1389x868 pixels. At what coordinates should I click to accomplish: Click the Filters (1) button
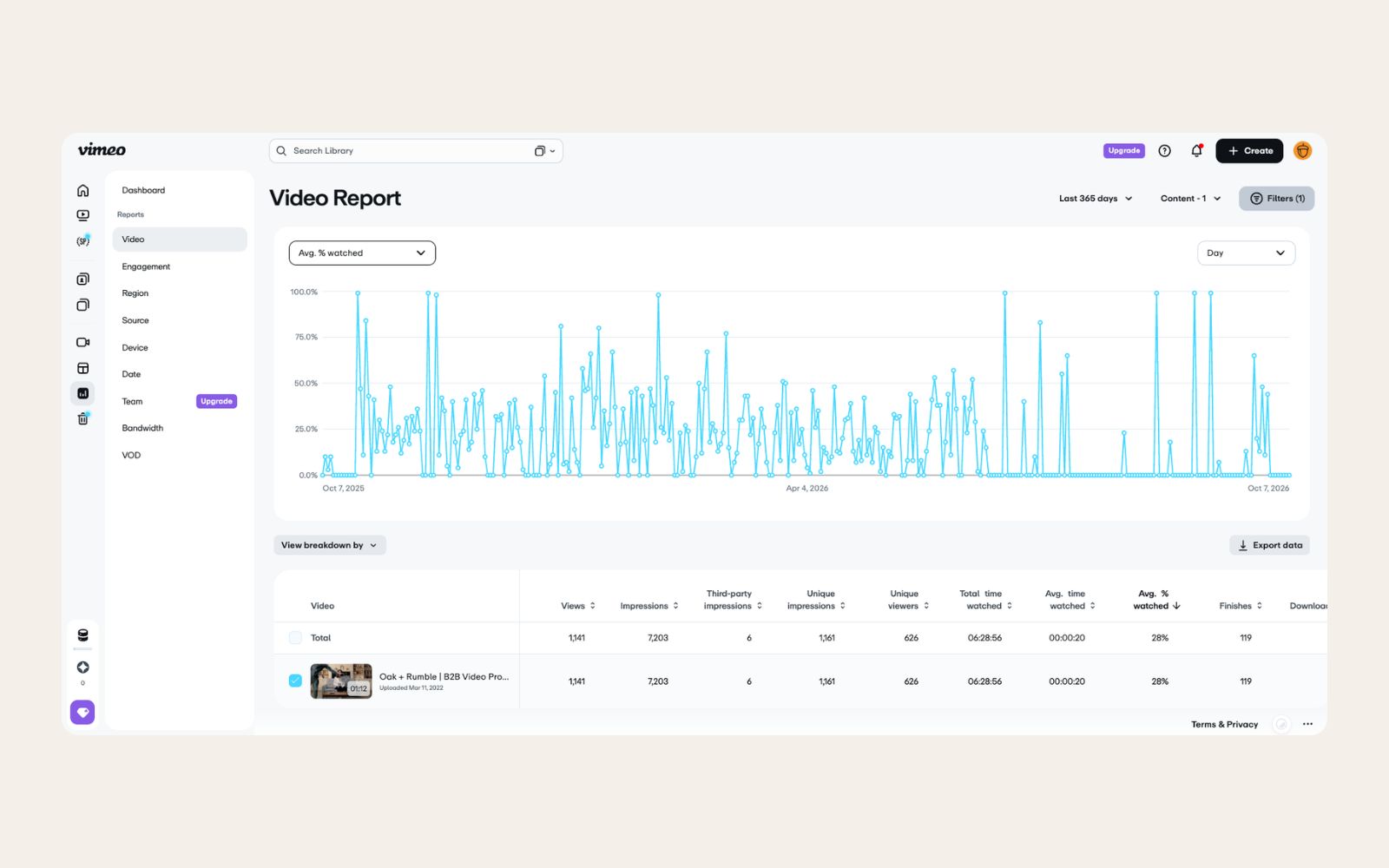tap(1276, 199)
